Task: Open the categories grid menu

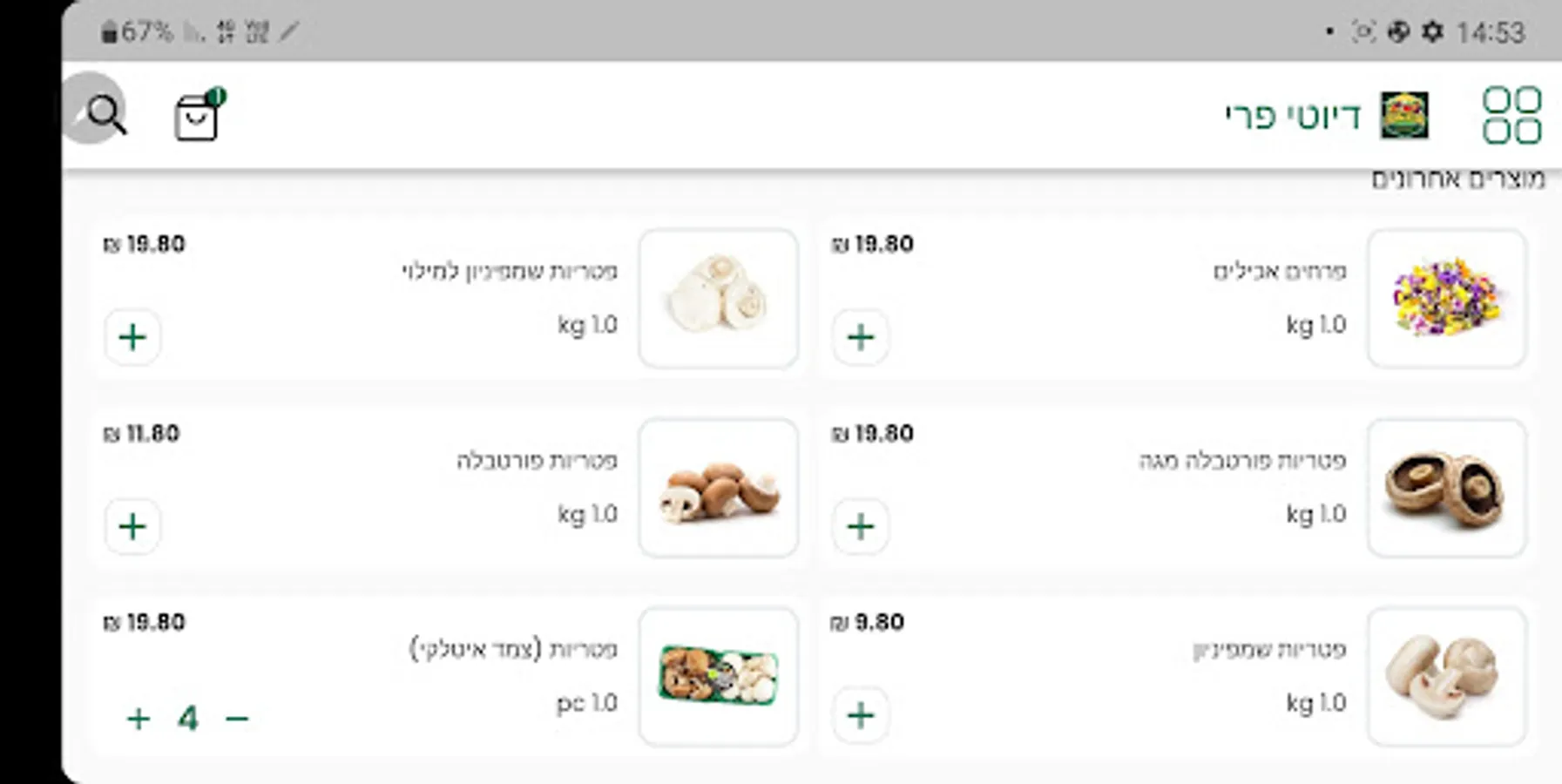Action: [1511, 115]
